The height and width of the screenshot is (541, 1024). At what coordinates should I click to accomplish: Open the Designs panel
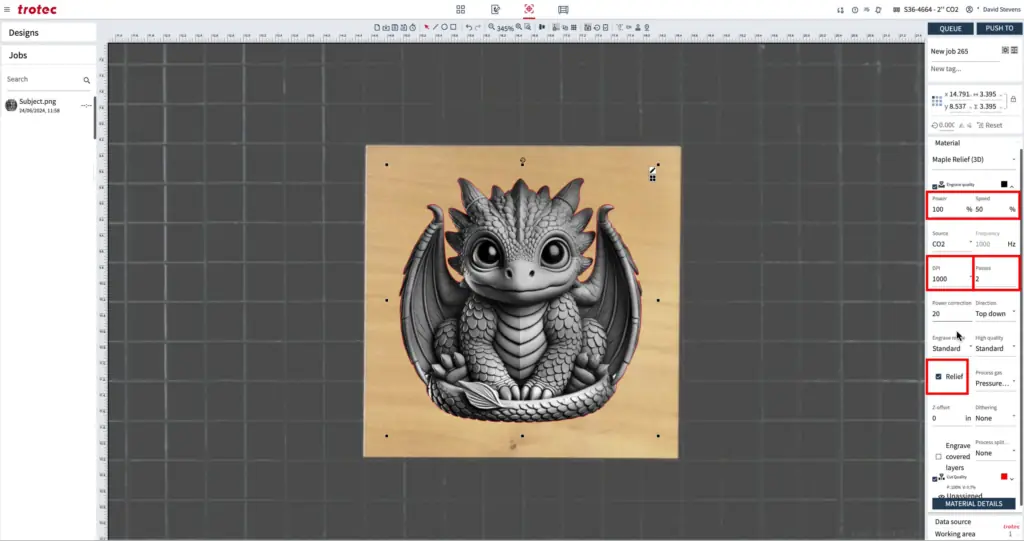[x=49, y=33]
